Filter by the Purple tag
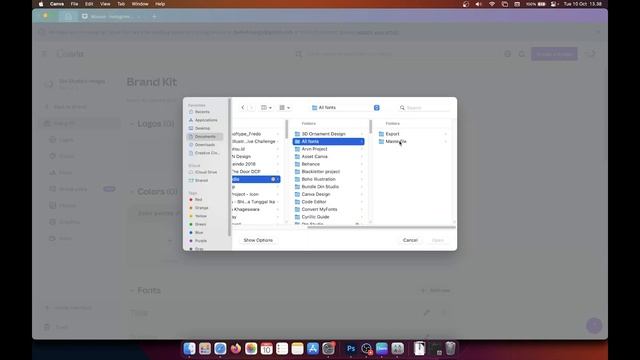 (x=200, y=241)
